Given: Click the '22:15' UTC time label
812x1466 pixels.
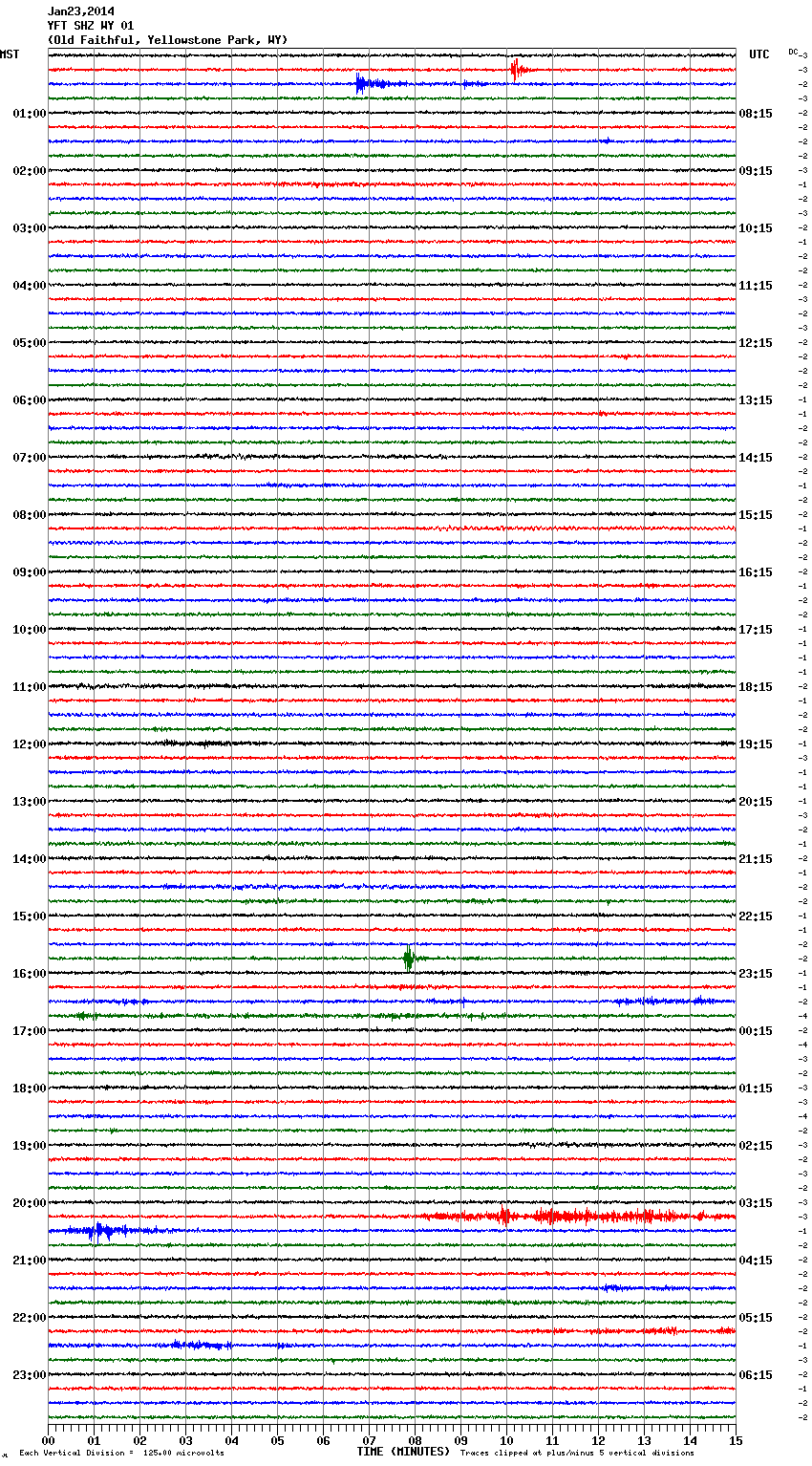Looking at the screenshot, I should [756, 916].
